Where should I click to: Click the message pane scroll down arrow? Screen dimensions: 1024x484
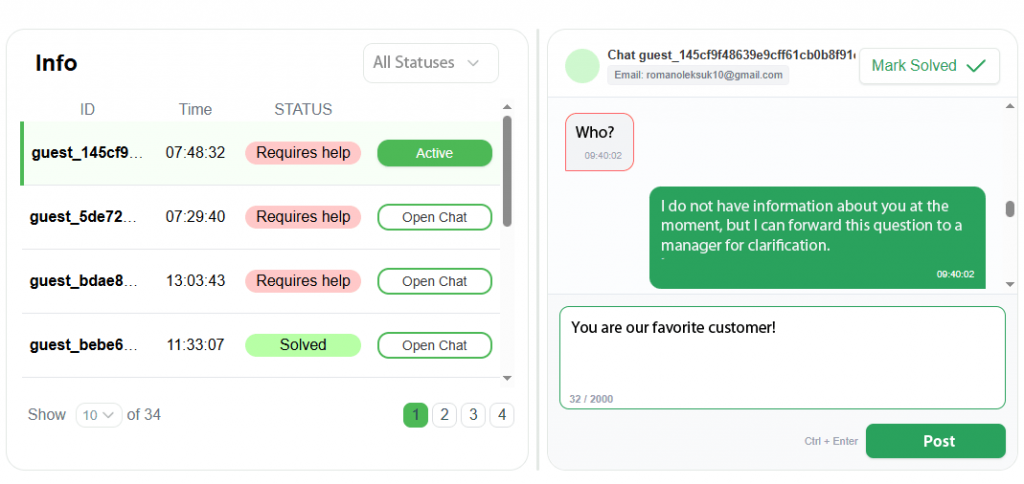pyautogui.click(x=1010, y=284)
